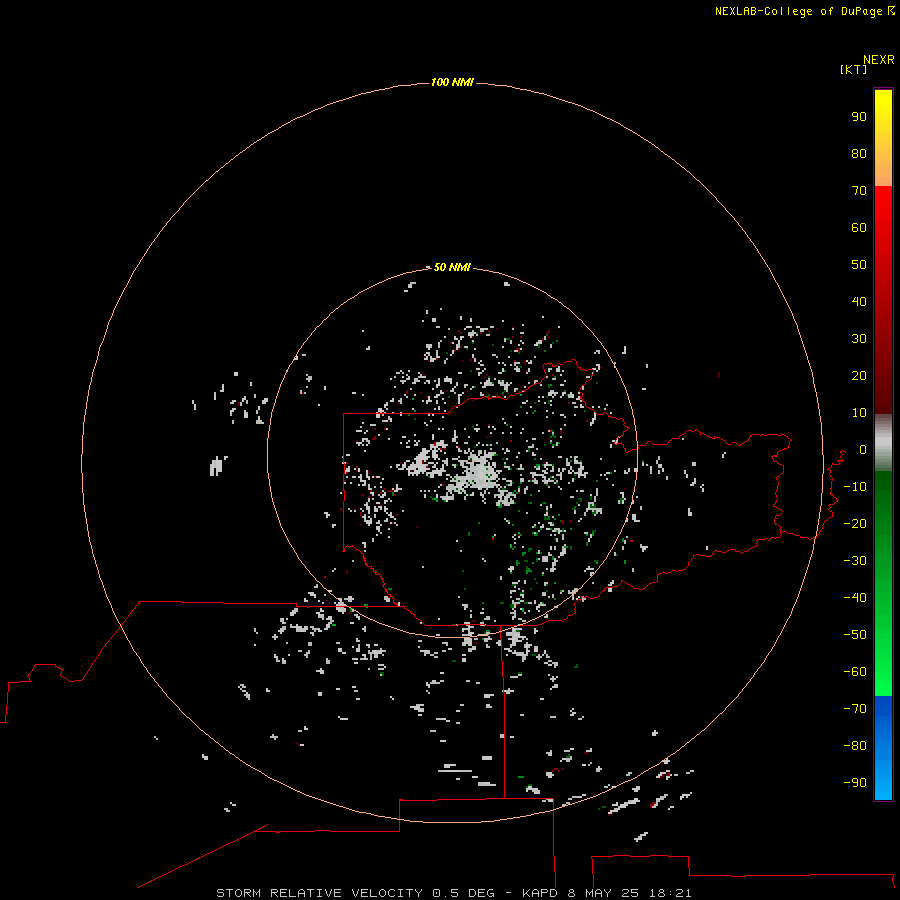900x900 pixels.
Task: Click the 40 value on velocity scale
Action: [859, 302]
